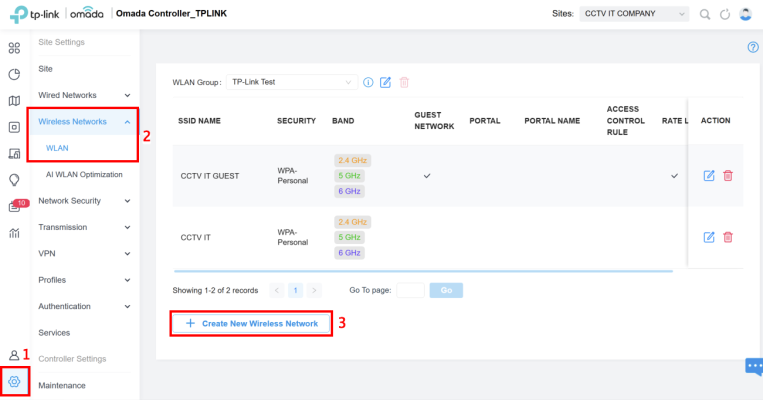
Task: Click the 6 GHz tag for CCTV IT
Action: click(x=349, y=253)
